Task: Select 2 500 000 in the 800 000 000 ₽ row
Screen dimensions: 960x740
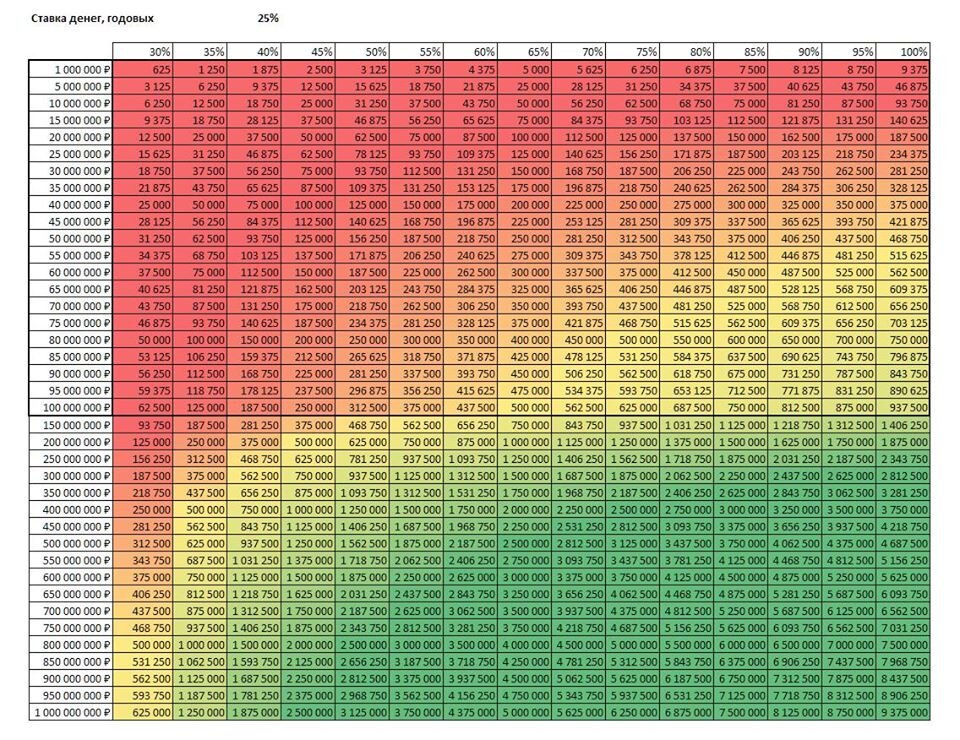Action: [362, 645]
